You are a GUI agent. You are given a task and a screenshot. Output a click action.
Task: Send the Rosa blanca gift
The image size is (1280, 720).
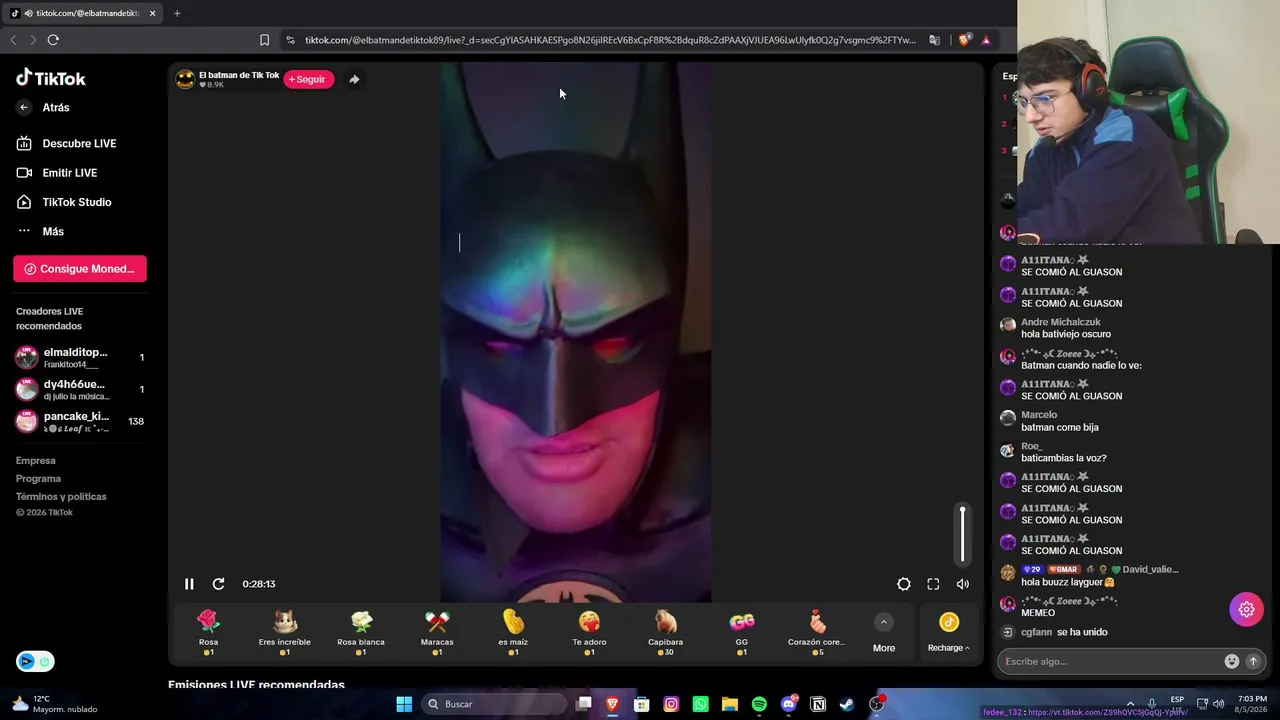[361, 633]
